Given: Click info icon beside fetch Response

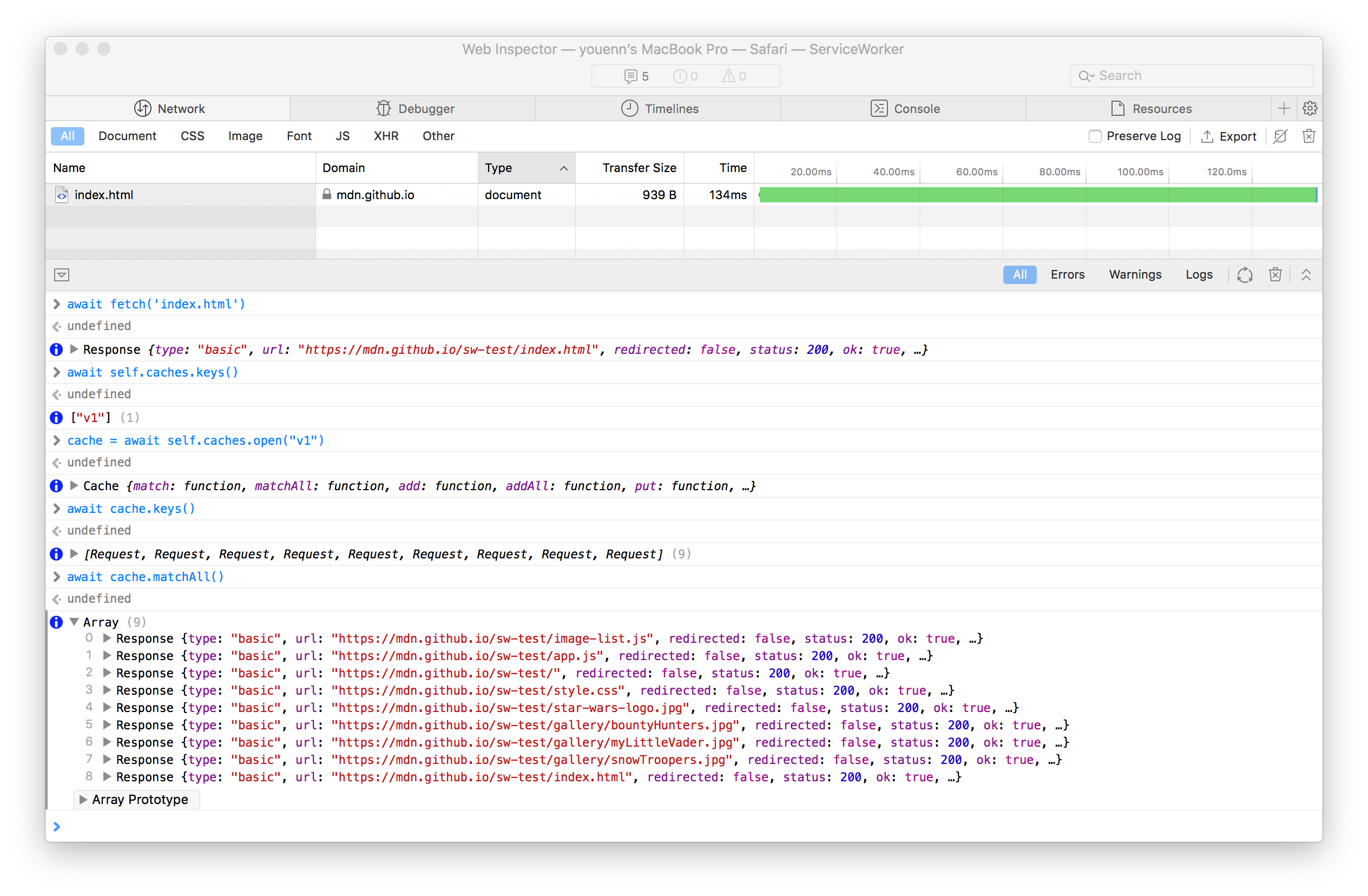Looking at the screenshot, I should [56, 350].
